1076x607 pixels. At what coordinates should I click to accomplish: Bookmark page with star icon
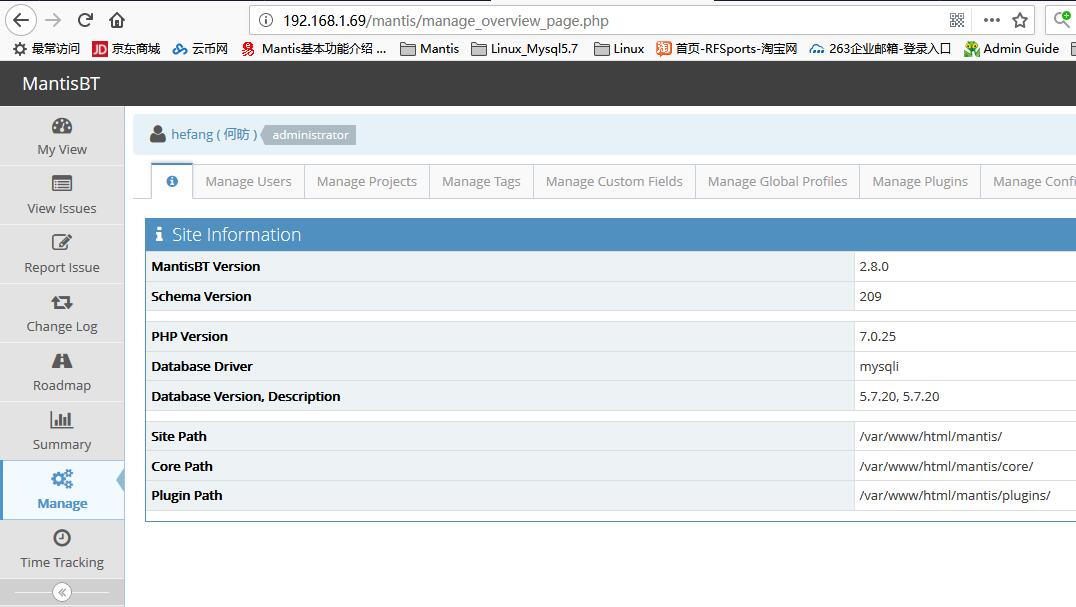pos(1020,20)
